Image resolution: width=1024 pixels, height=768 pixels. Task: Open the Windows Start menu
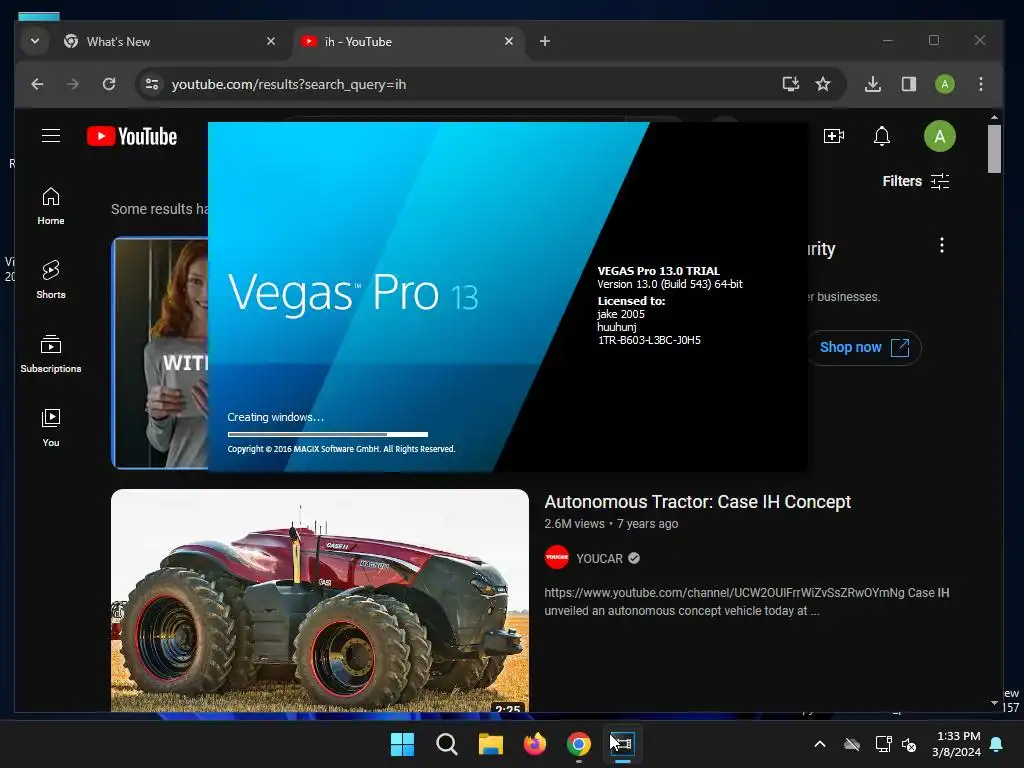pos(402,744)
